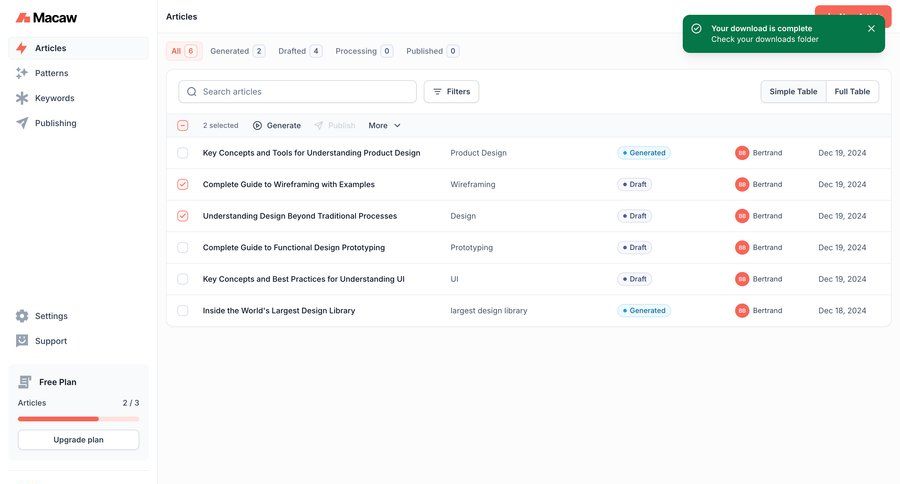Image resolution: width=900 pixels, height=484 pixels.
Task: Click Draft badge on Prototyping row
Action: [x=635, y=247]
